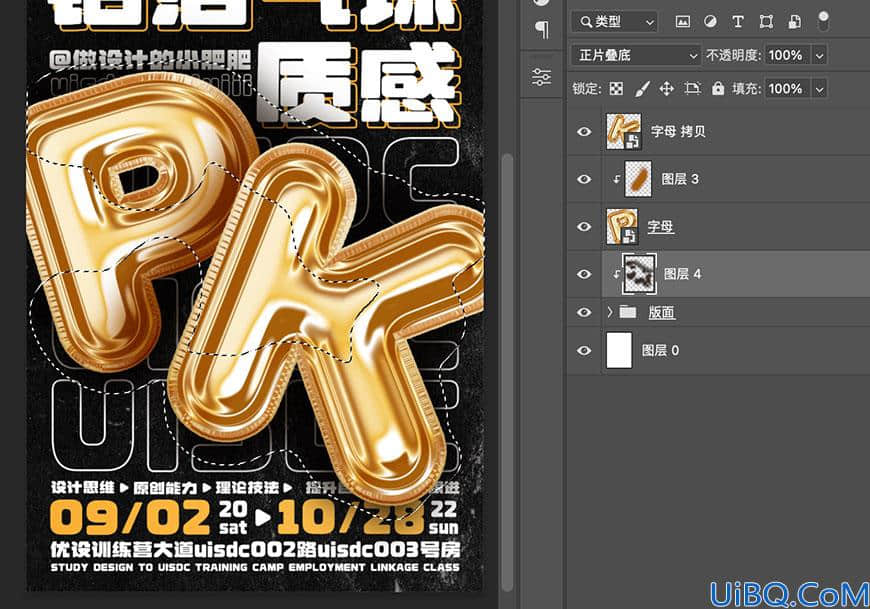The width and height of the screenshot is (870, 609).
Task: Hide the 图层 4 layer
Action: 584,274
